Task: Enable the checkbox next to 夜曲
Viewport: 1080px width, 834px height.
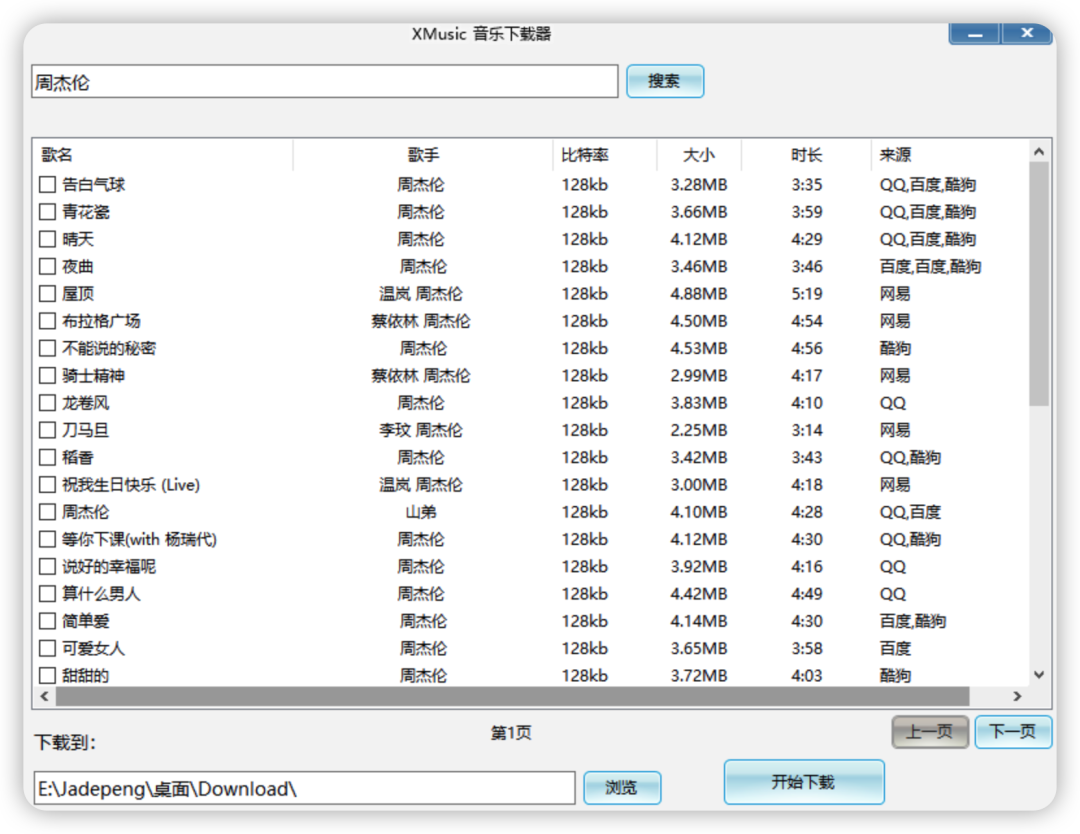Action: coord(46,266)
